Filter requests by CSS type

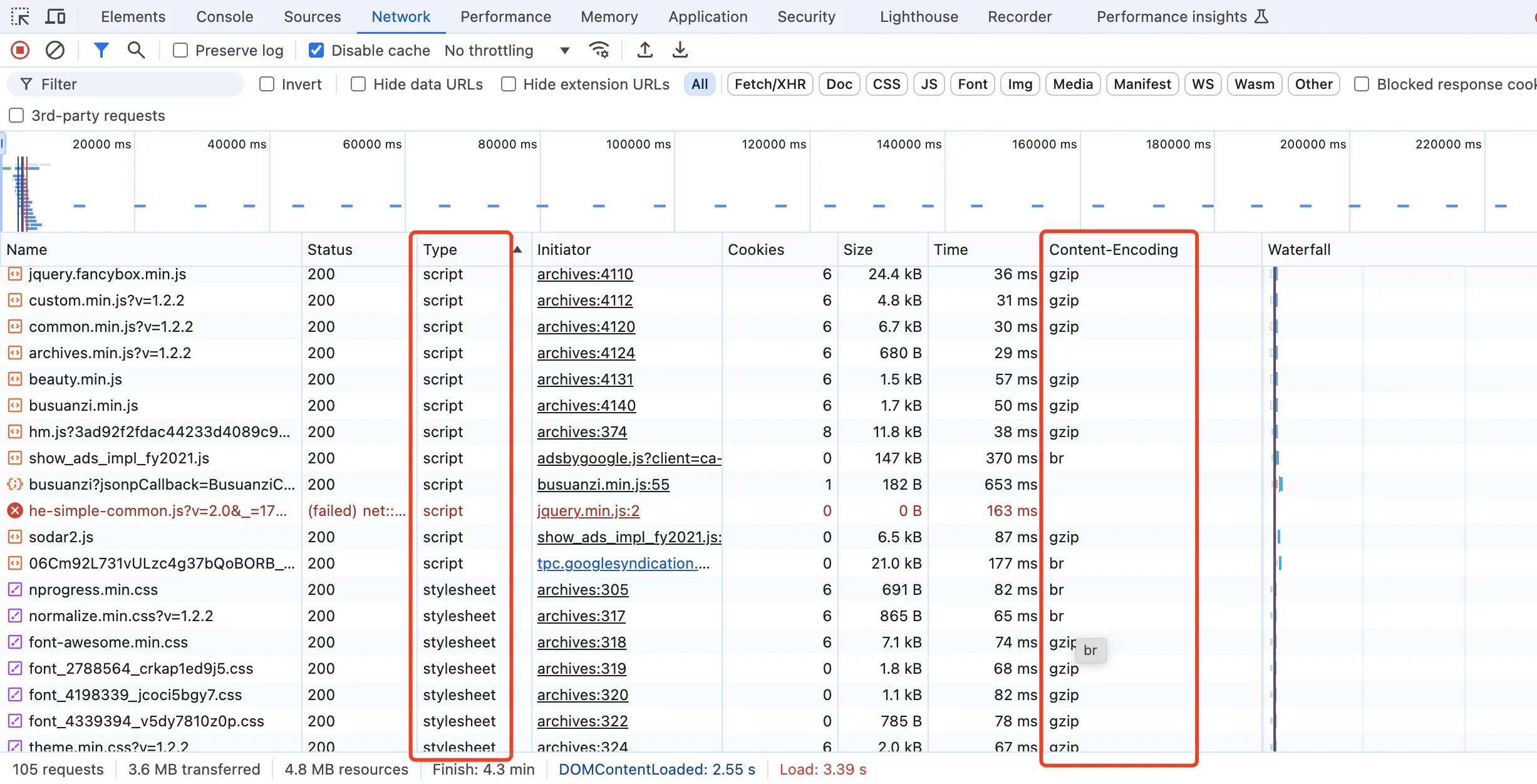(887, 84)
